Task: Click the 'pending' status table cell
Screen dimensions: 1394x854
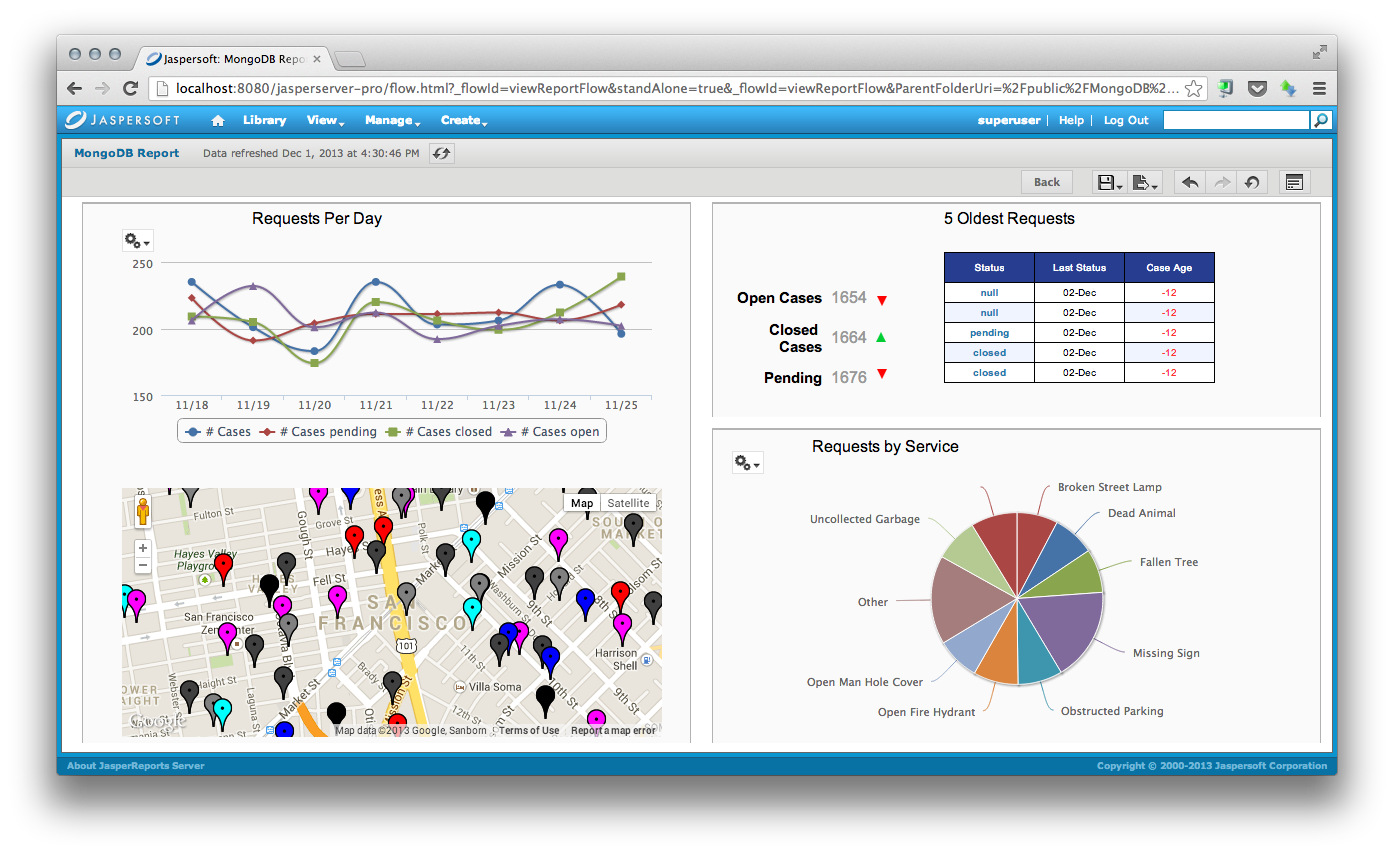Action: (989, 333)
